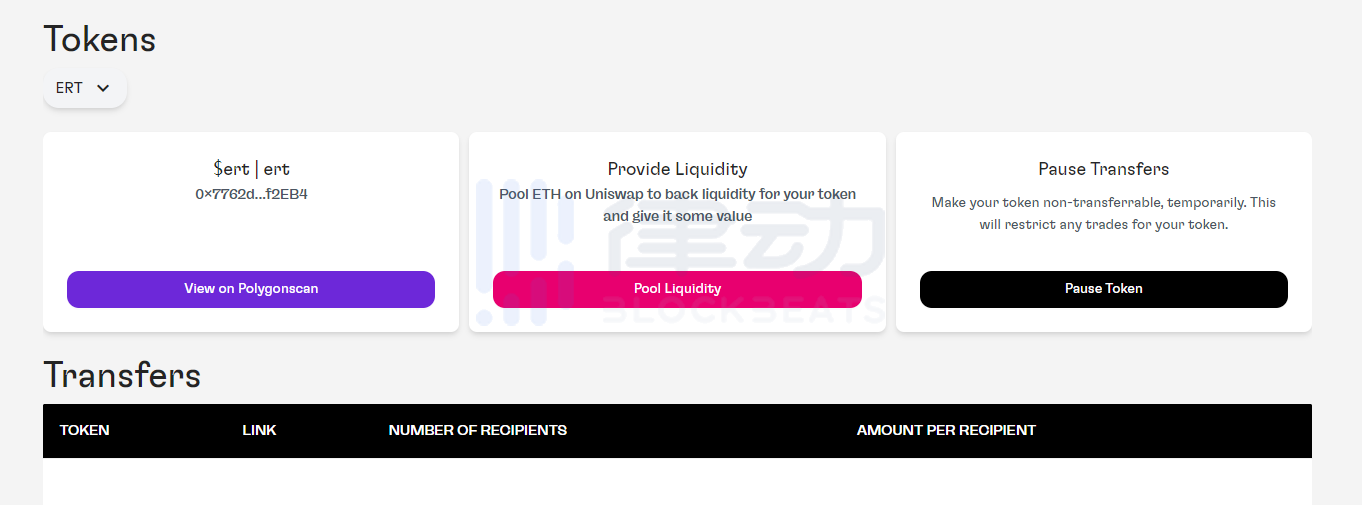Click the LINK column header
The image size is (1362, 505).
(259, 430)
